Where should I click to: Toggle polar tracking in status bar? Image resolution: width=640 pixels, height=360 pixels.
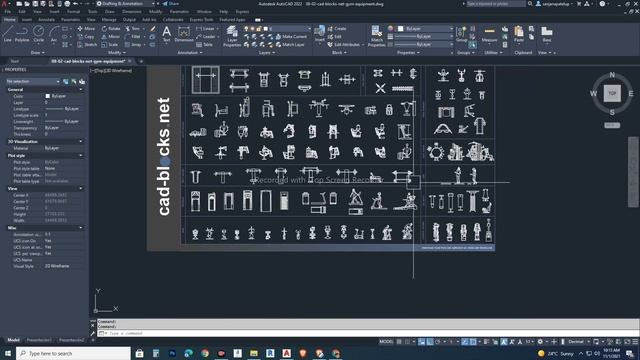click(x=438, y=342)
